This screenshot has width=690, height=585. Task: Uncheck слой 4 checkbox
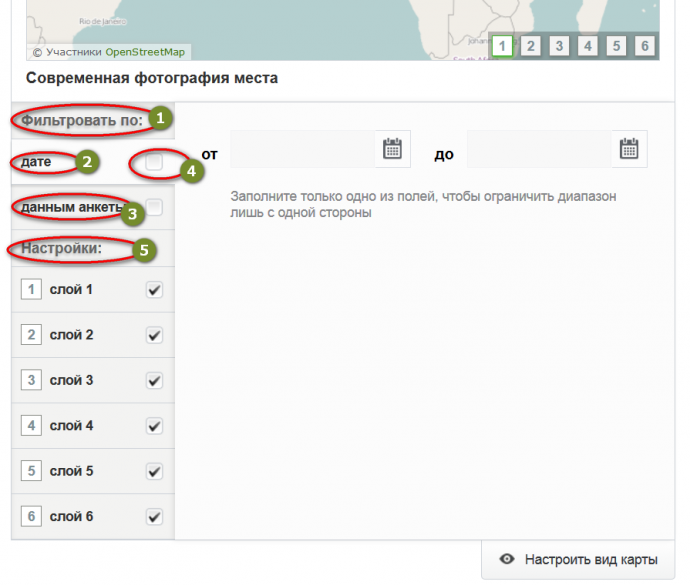154,426
